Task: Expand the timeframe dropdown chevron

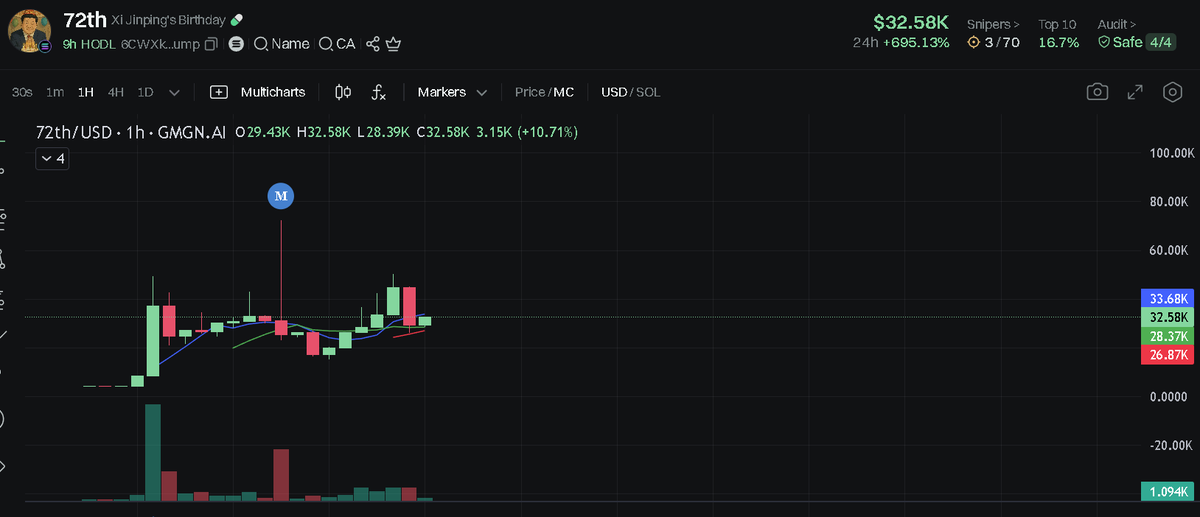Action: coord(175,92)
